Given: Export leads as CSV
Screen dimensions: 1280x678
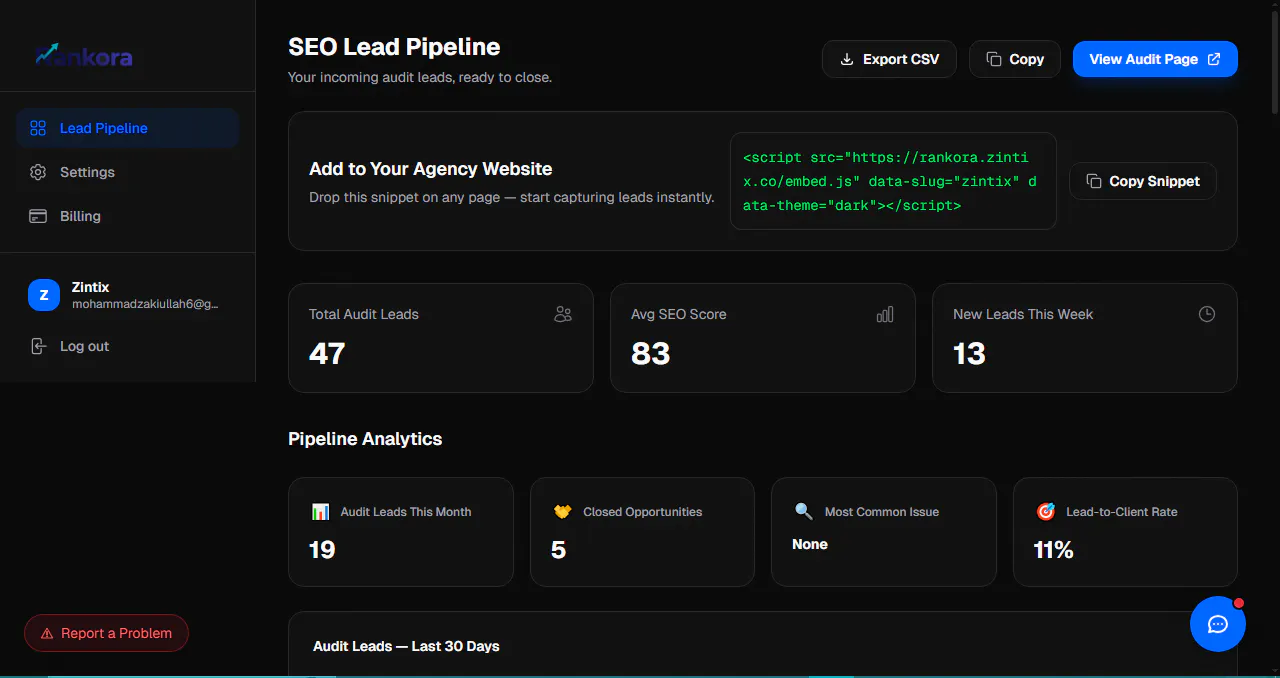Looking at the screenshot, I should [x=889, y=59].
